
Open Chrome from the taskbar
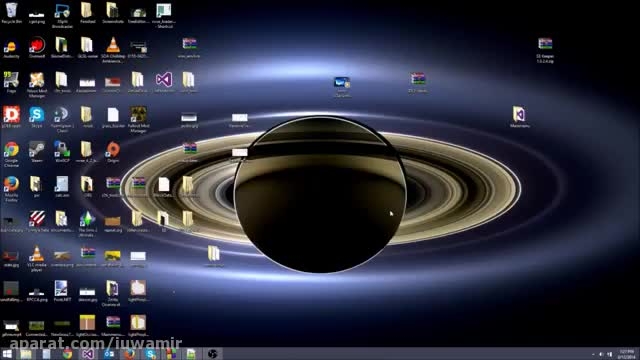click(67, 354)
